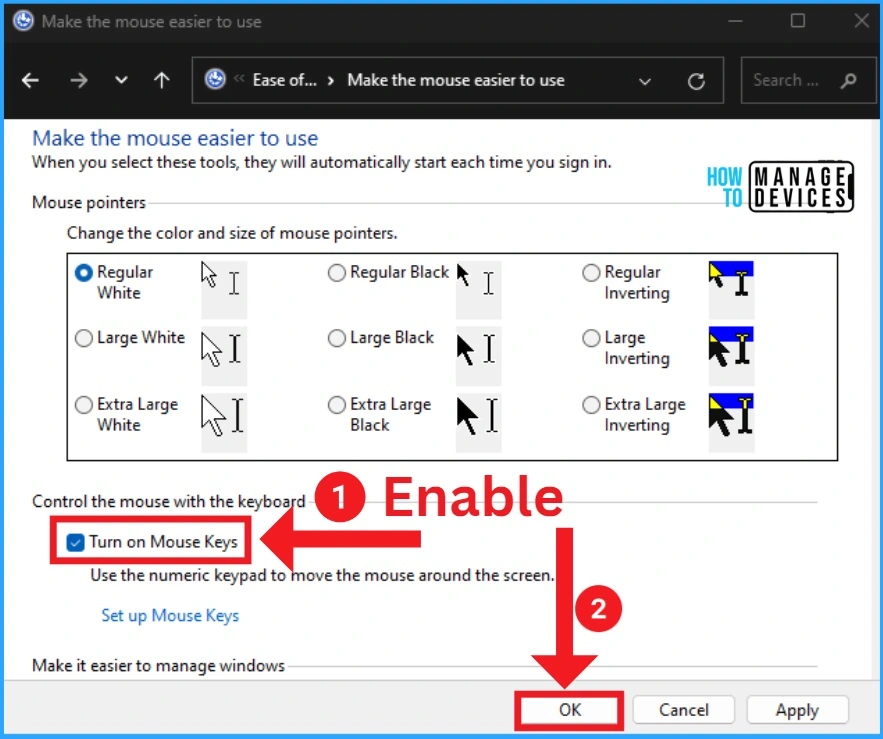Refresh the page with the refresh icon

697,81
